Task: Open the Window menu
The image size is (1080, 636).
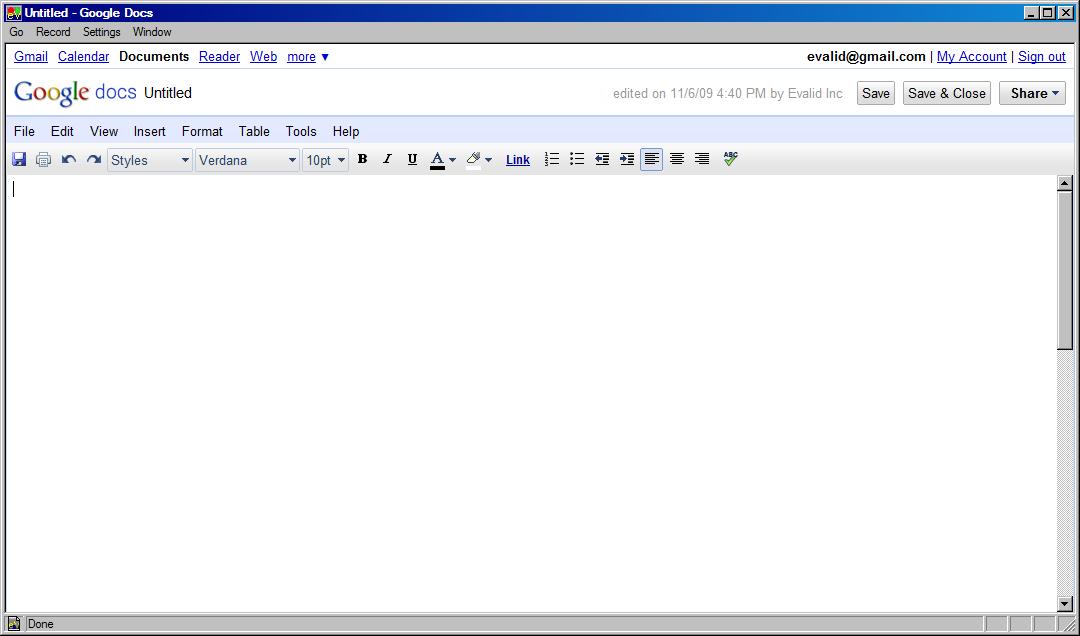Action: pos(152,32)
